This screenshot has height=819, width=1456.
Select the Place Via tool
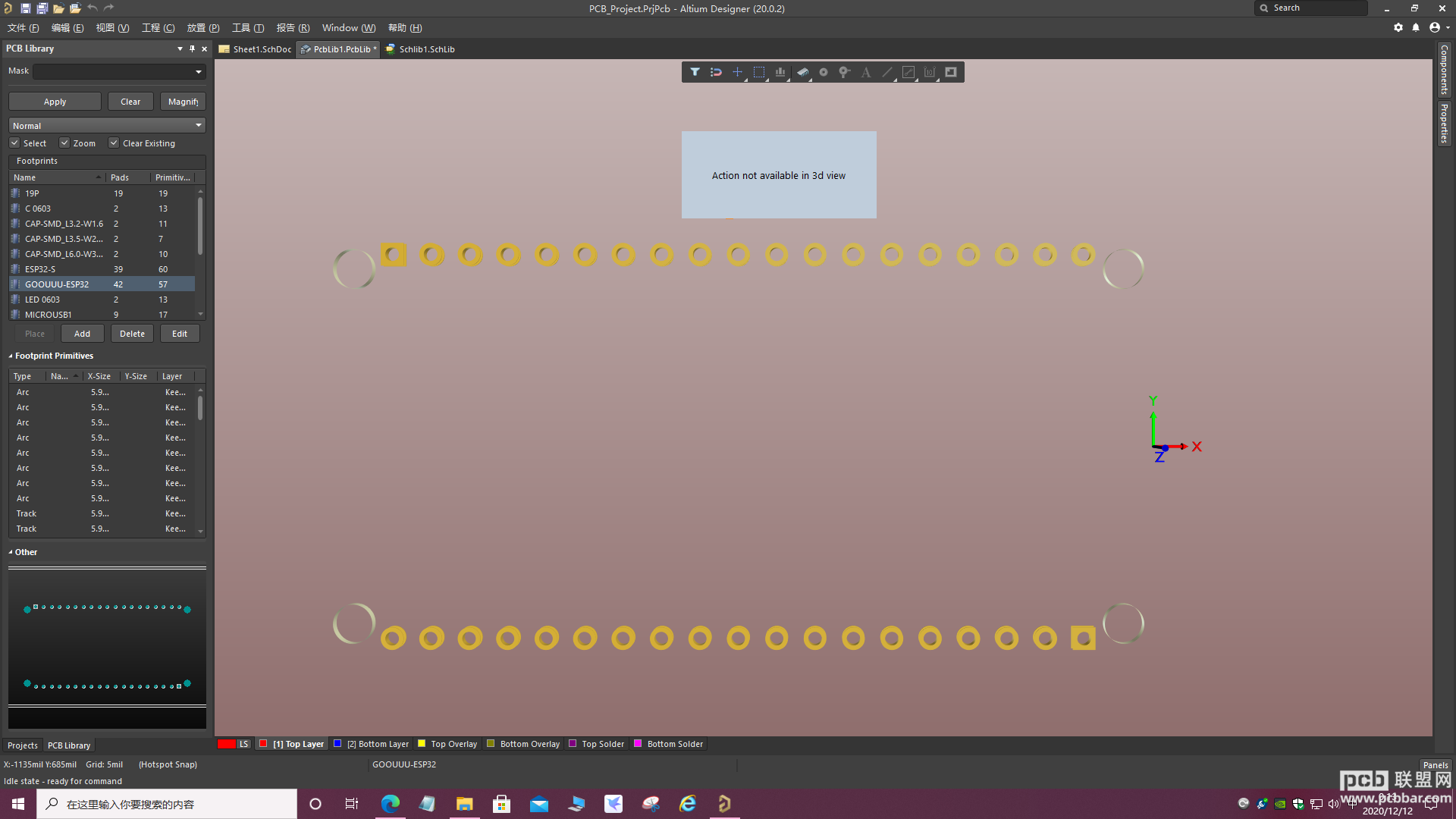pos(844,72)
